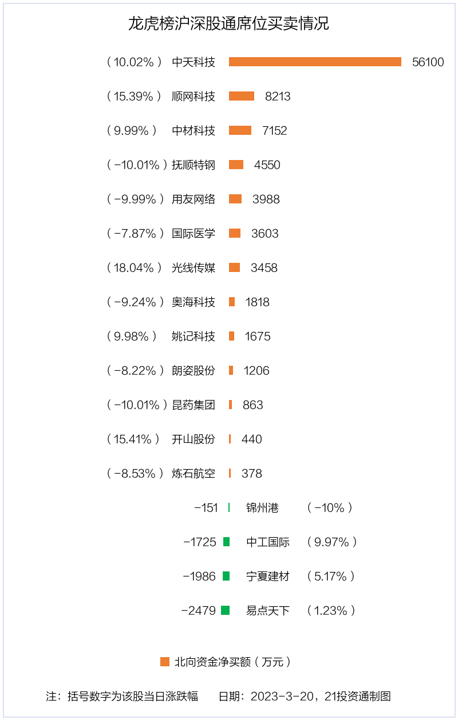
Task: Click the value 1818 for 奥海科技
Action: point(257,302)
